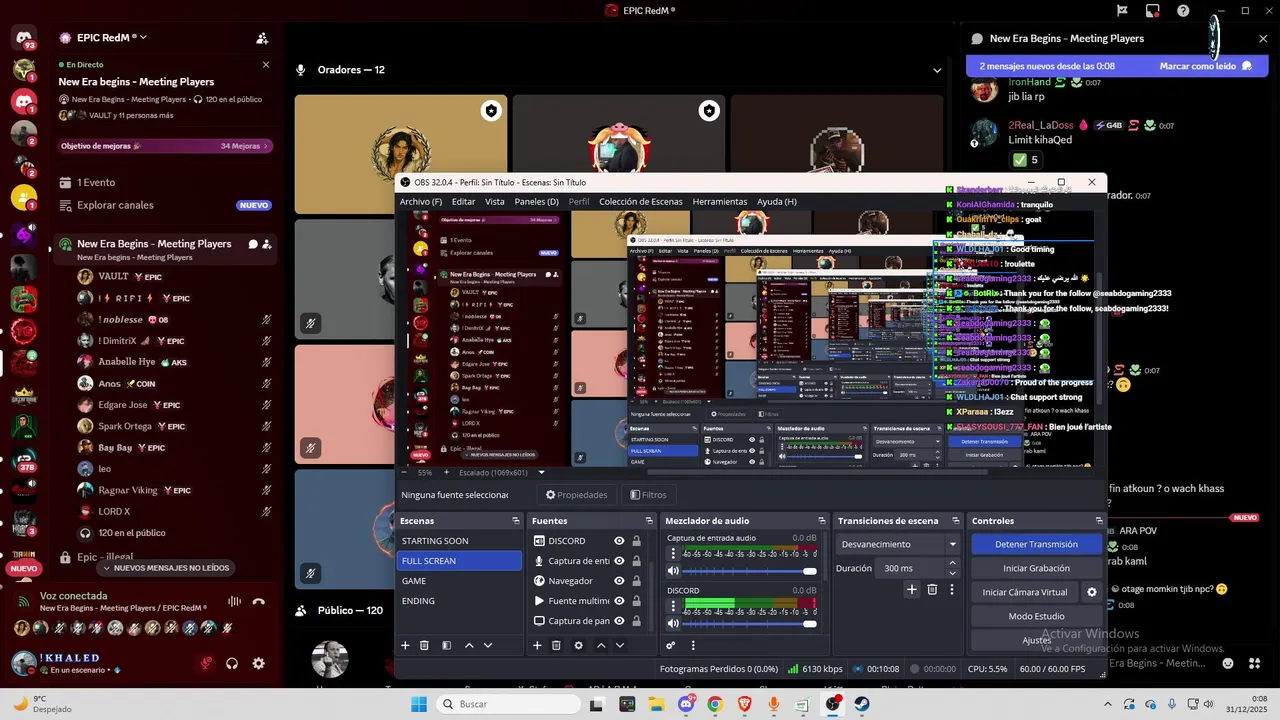This screenshot has width=1280, height=720.
Task: Click Detener Transmisión button
Action: point(1036,544)
